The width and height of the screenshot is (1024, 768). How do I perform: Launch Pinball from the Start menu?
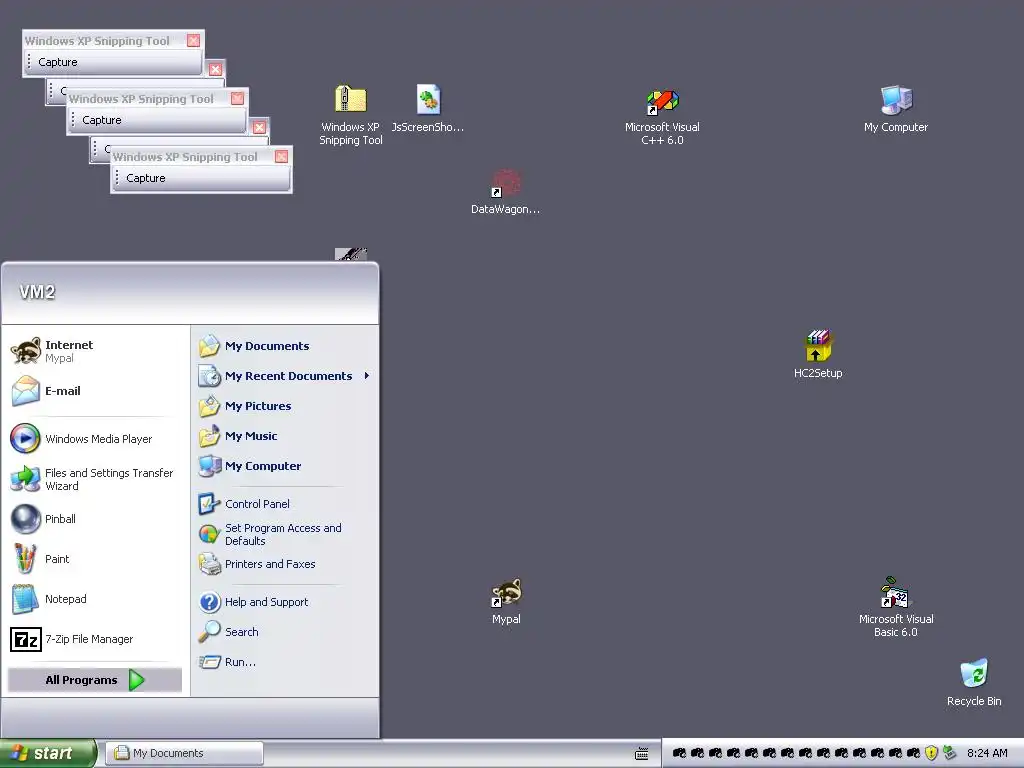(96, 519)
